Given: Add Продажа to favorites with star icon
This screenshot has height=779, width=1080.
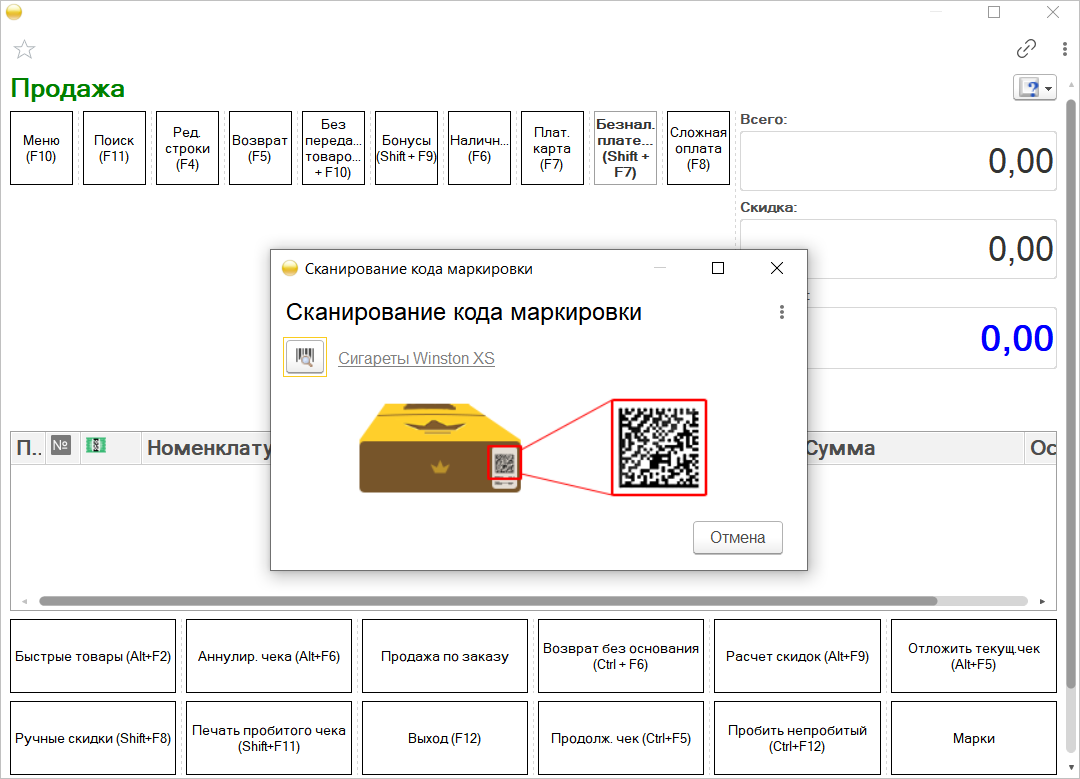Looking at the screenshot, I should point(24,49).
